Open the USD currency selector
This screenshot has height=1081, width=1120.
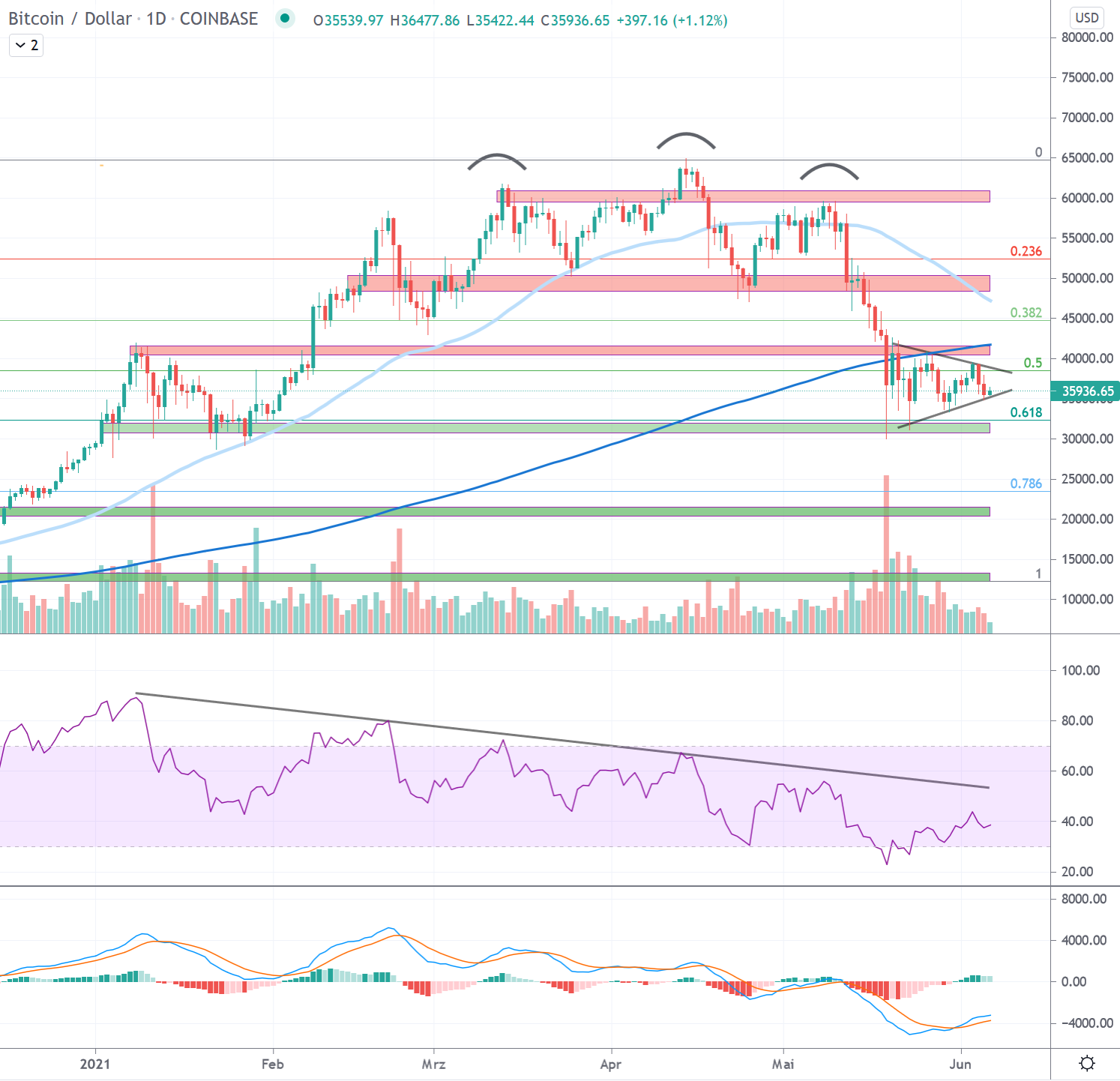[x=1086, y=18]
